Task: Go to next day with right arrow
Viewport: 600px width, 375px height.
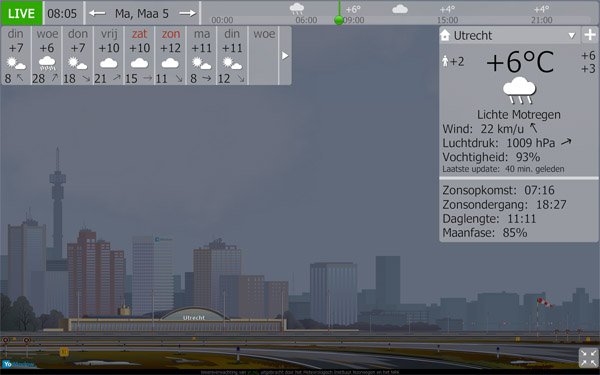Action: pos(188,13)
